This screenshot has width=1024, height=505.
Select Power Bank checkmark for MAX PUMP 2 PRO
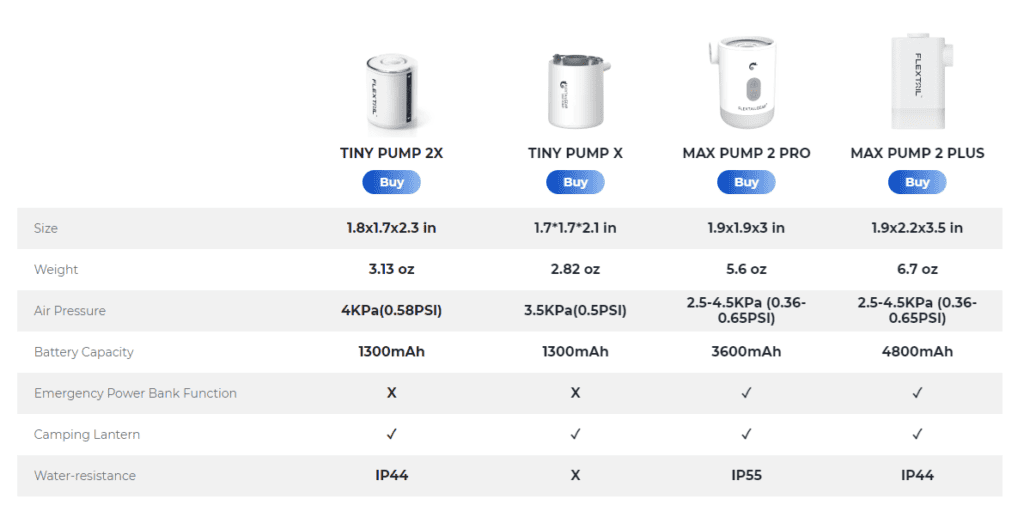(x=746, y=393)
